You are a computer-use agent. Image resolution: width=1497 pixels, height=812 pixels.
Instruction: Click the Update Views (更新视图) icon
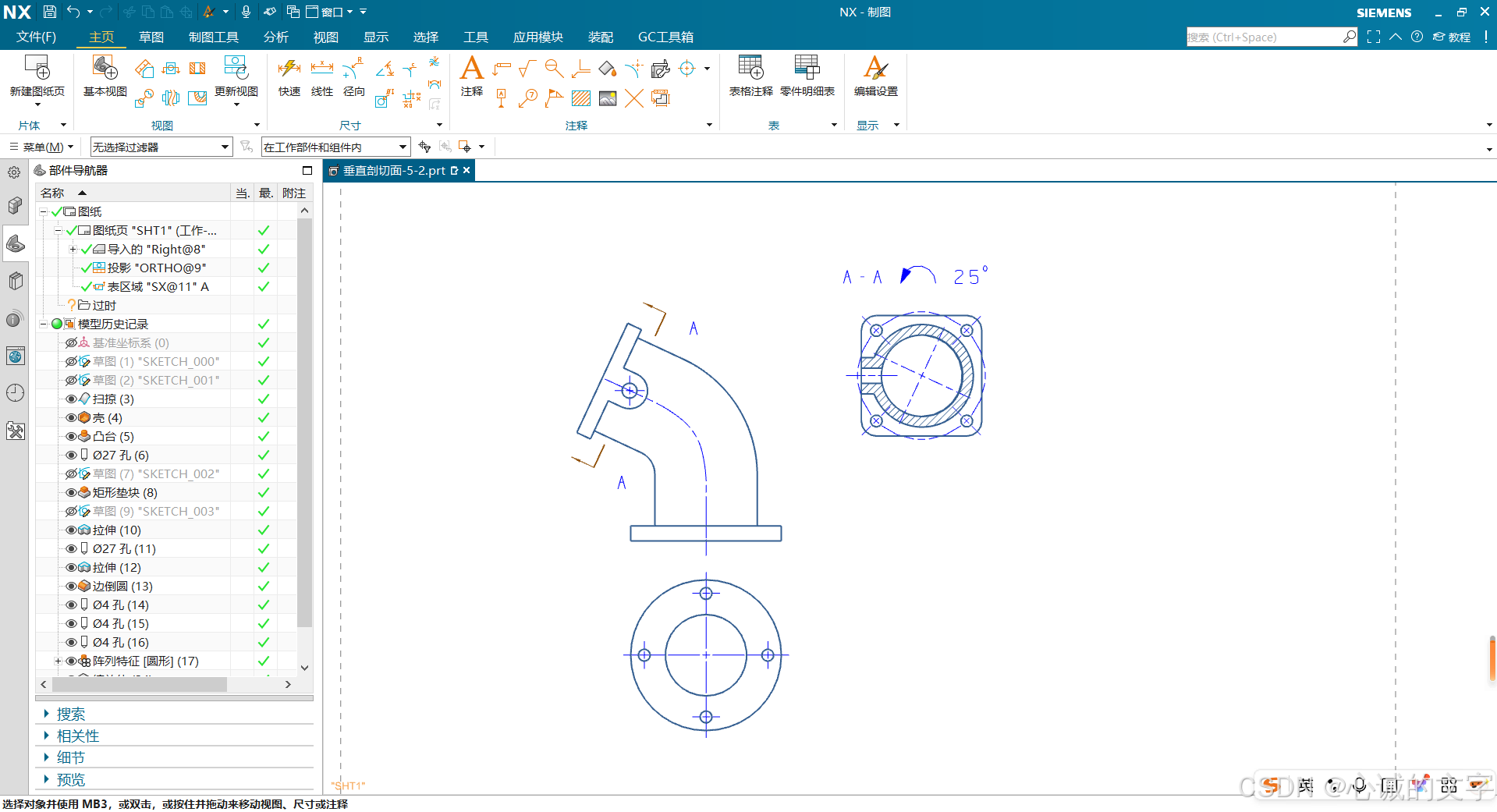[x=236, y=69]
